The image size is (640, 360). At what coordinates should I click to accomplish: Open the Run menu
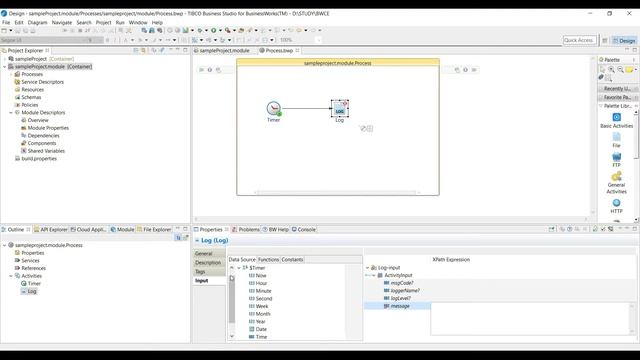pos(120,22)
